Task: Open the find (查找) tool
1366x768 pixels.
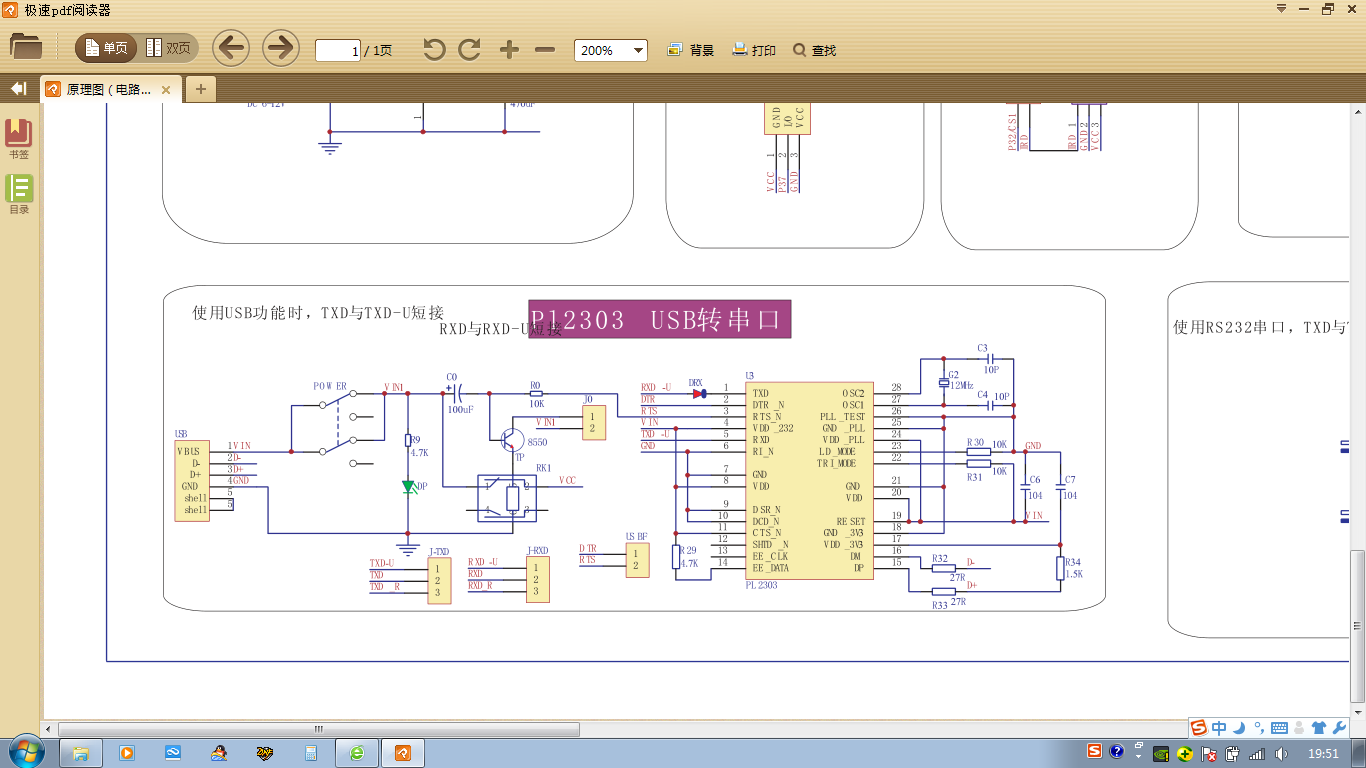Action: pyautogui.click(x=814, y=50)
